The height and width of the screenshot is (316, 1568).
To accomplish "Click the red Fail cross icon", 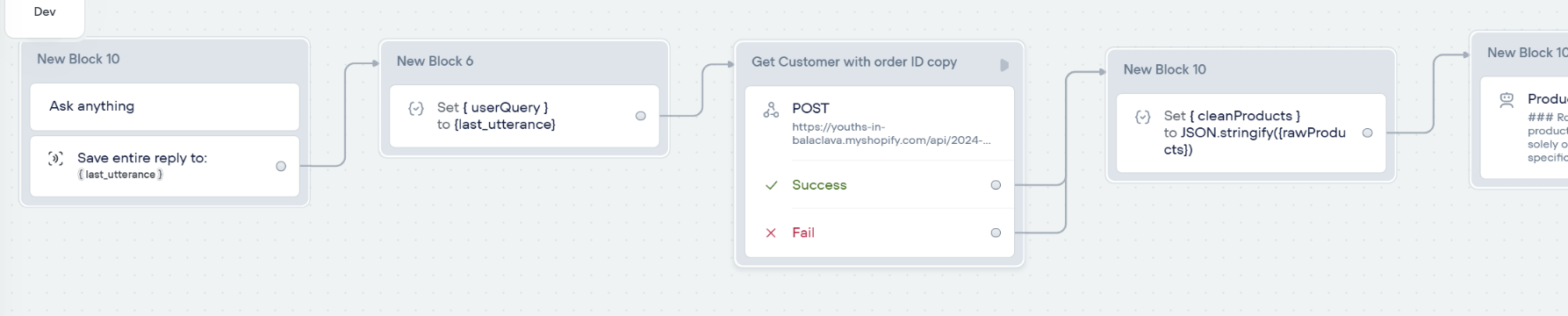I will coord(771,233).
